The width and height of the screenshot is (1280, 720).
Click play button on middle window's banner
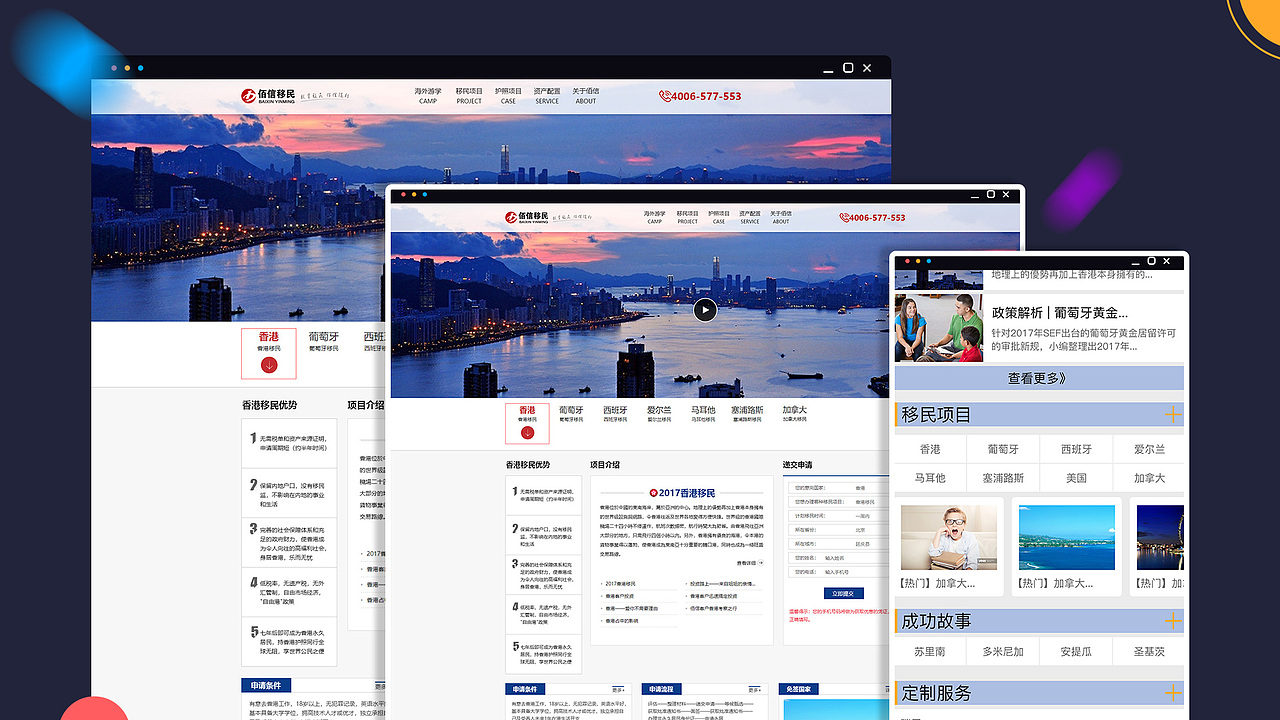point(705,310)
